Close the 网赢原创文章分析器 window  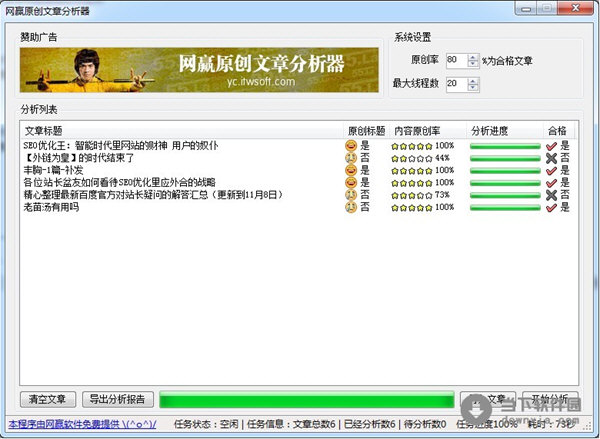tap(575, 8)
